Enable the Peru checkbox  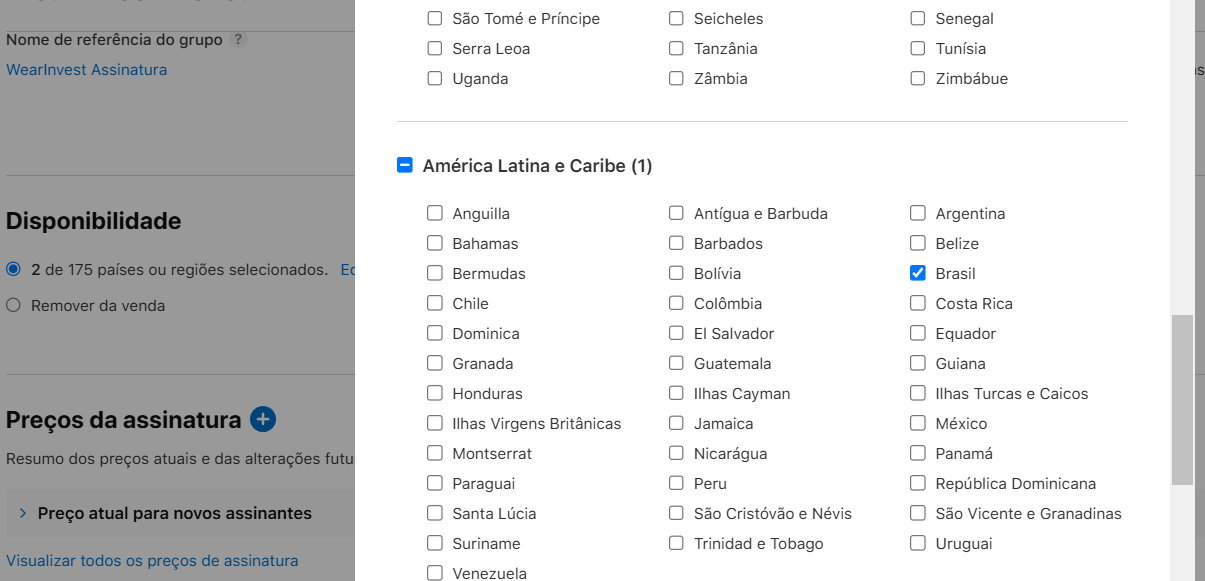pos(677,483)
